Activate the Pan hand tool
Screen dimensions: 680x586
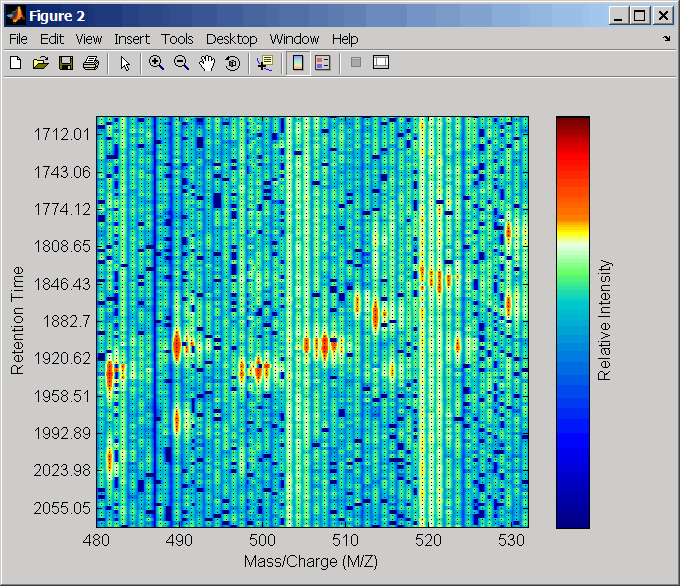[207, 63]
